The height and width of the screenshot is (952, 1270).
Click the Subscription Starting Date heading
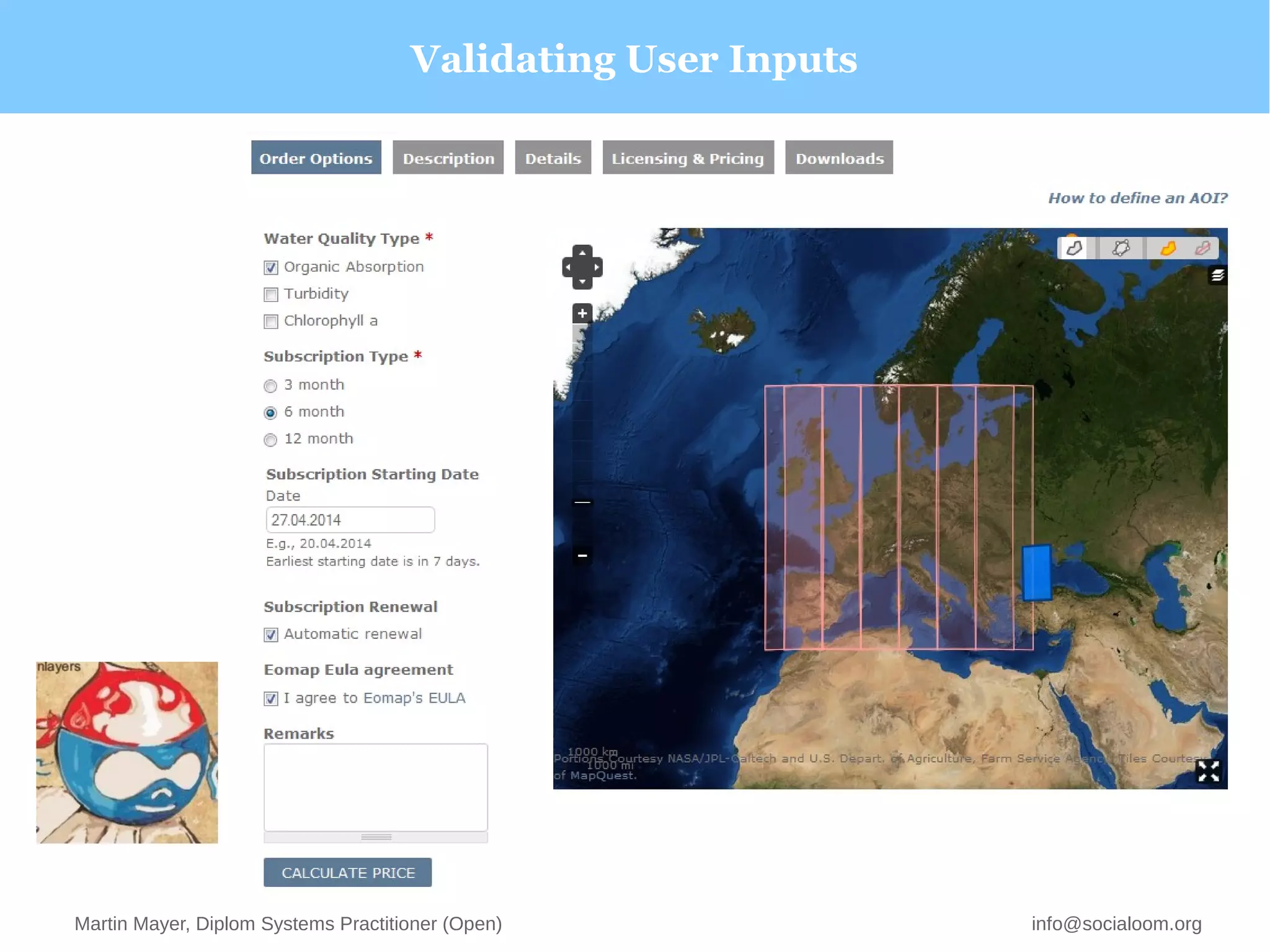(372, 474)
